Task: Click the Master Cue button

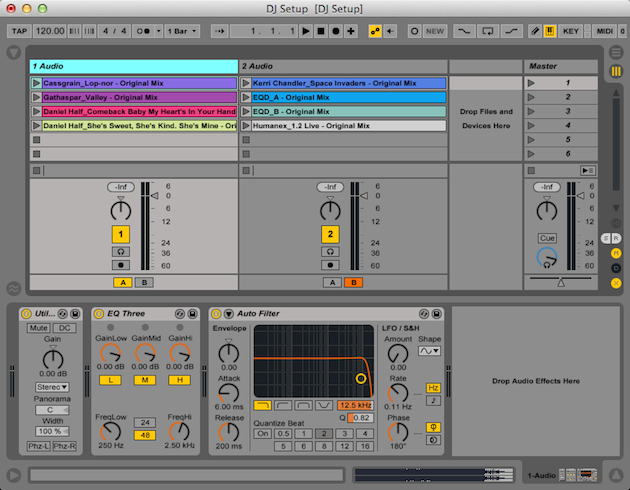Action: [x=547, y=238]
